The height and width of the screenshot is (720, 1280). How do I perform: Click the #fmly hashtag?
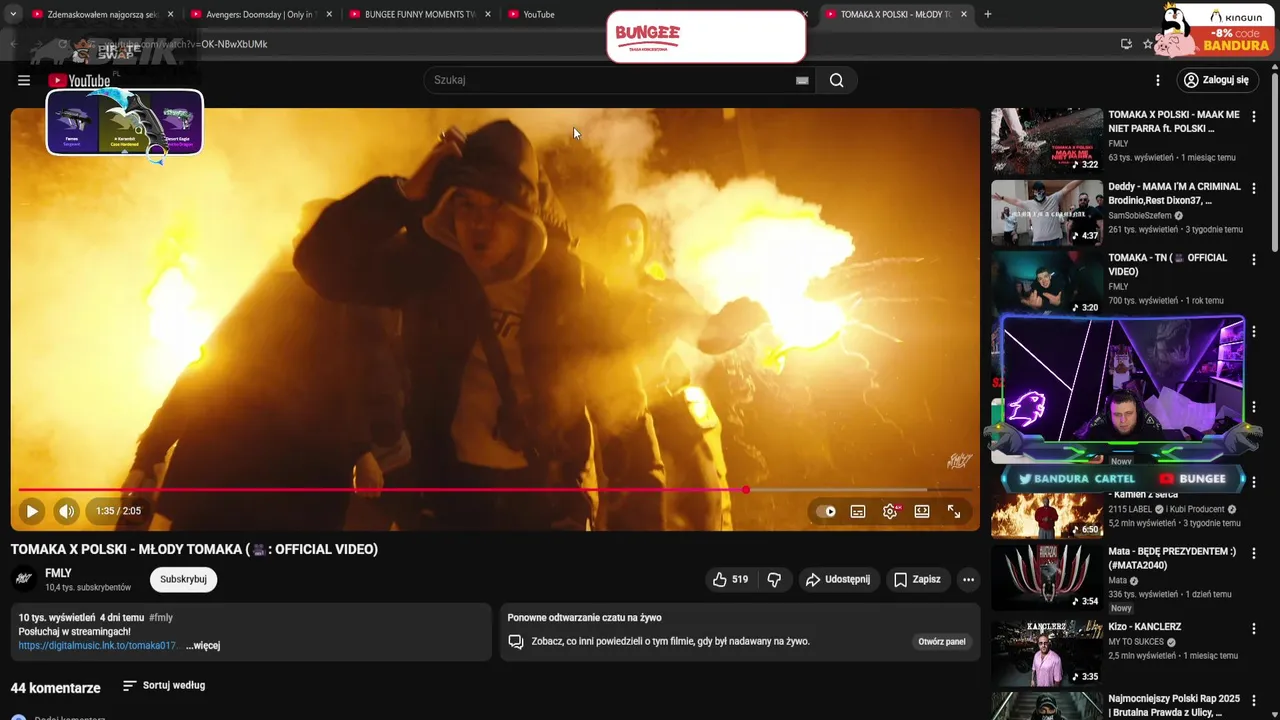(161, 618)
